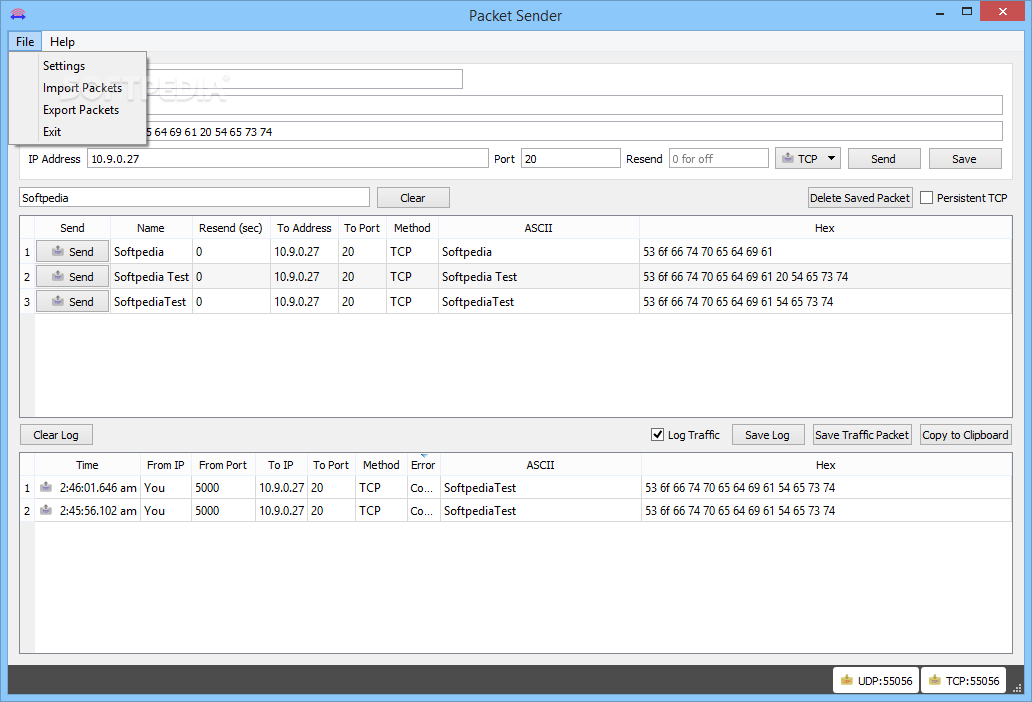Click the '2:45:56.102 am' time cell
1032x702 pixels.
click(x=88, y=511)
